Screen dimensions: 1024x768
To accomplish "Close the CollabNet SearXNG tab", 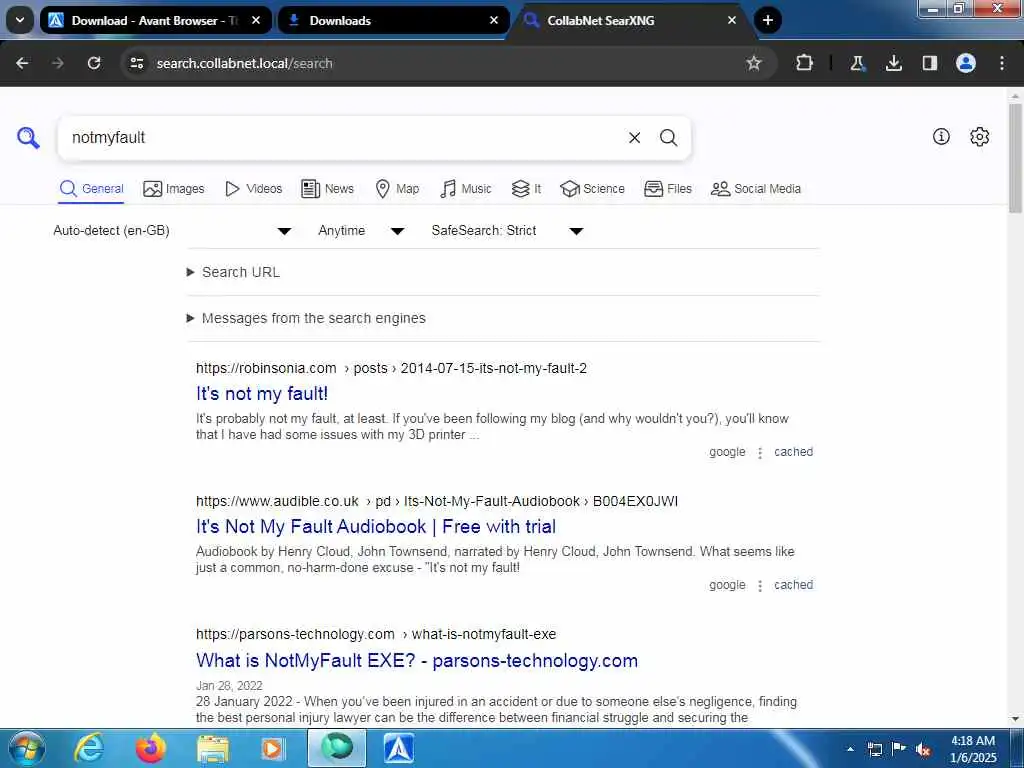I will pyautogui.click(x=731, y=20).
